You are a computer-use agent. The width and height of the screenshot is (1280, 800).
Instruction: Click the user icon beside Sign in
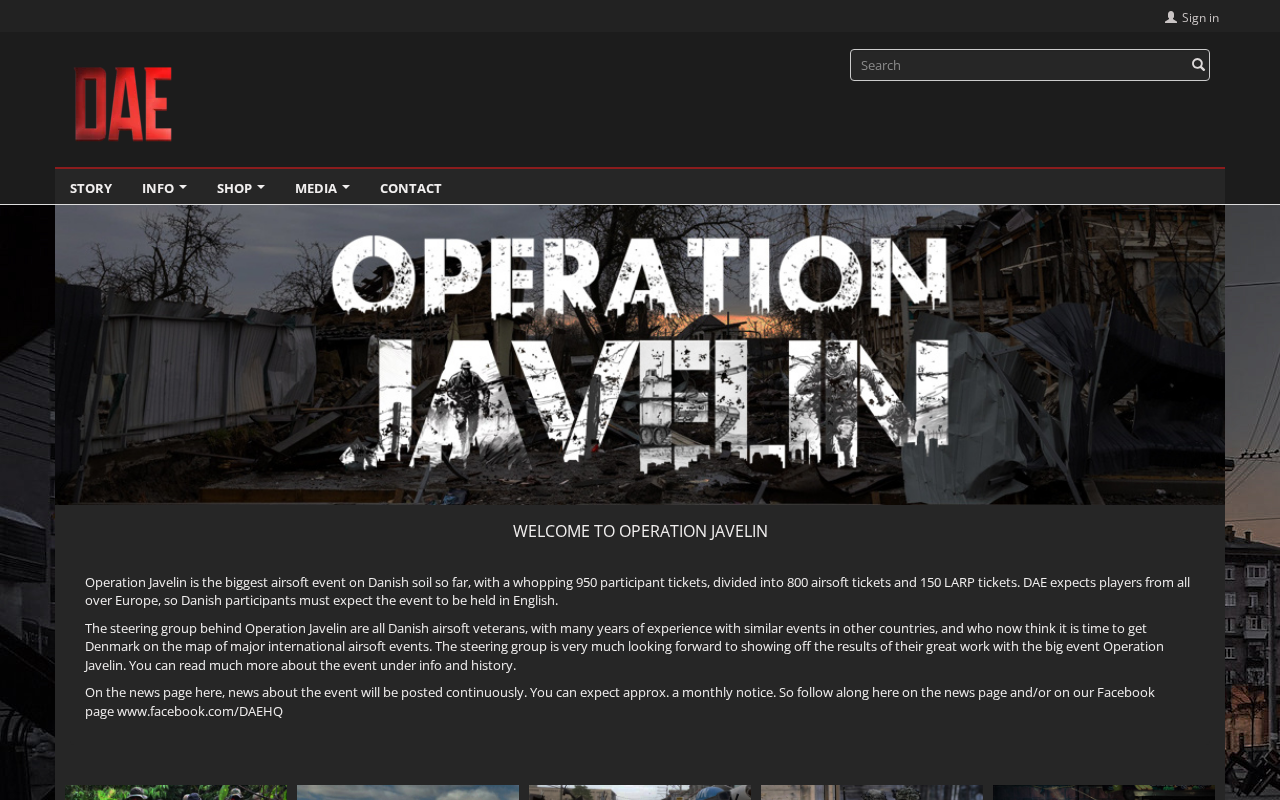pyautogui.click(x=1170, y=17)
